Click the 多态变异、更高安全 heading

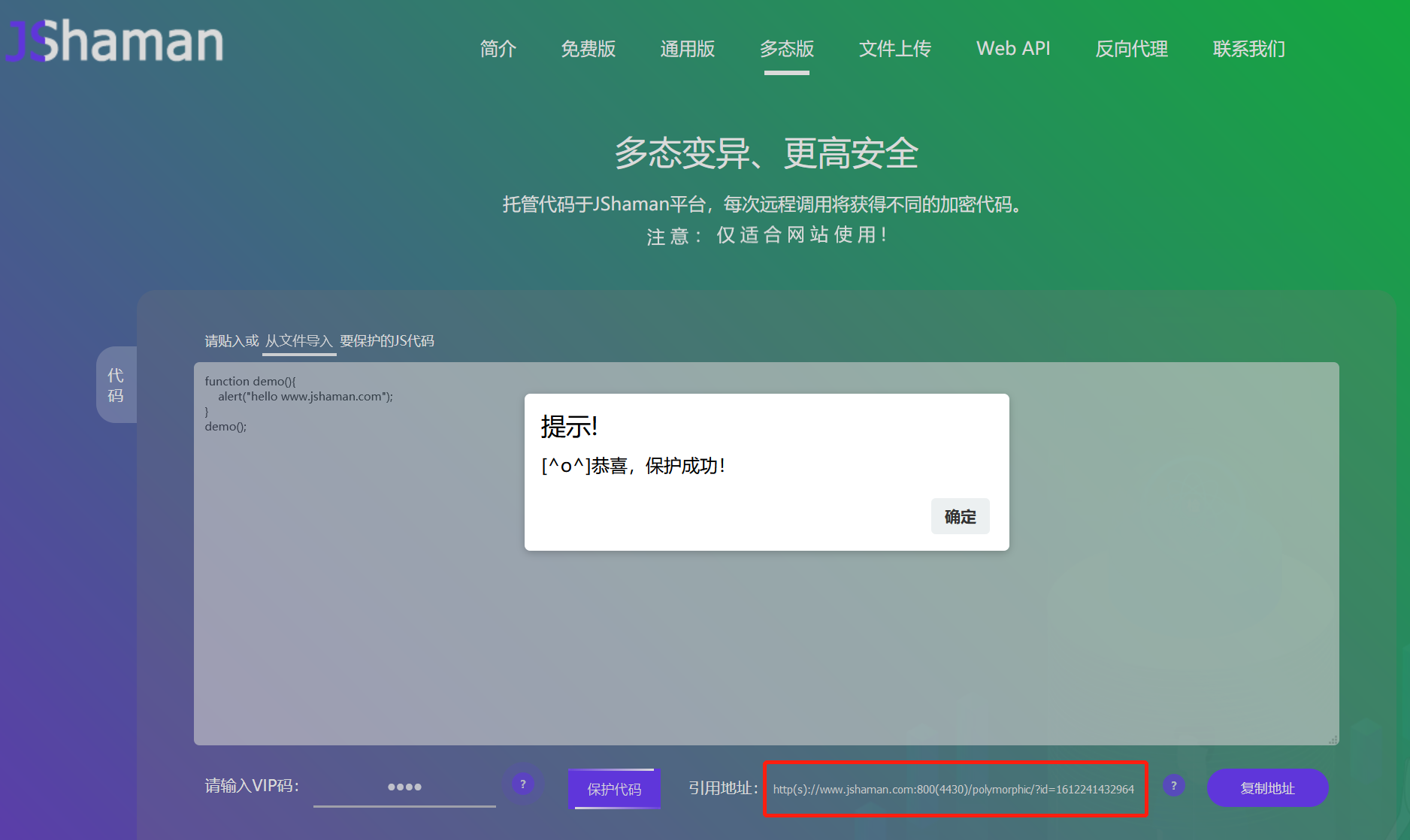[x=767, y=153]
